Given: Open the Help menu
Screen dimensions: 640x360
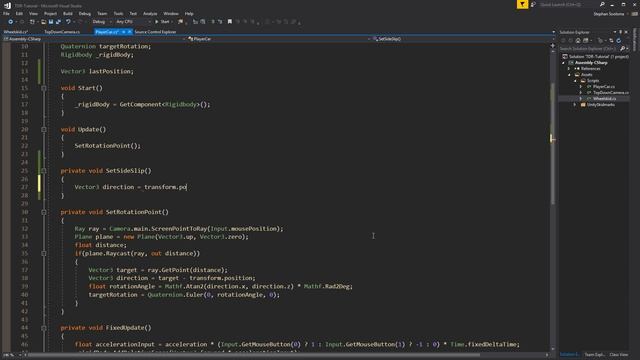Looking at the screenshot, I should 189,13.
